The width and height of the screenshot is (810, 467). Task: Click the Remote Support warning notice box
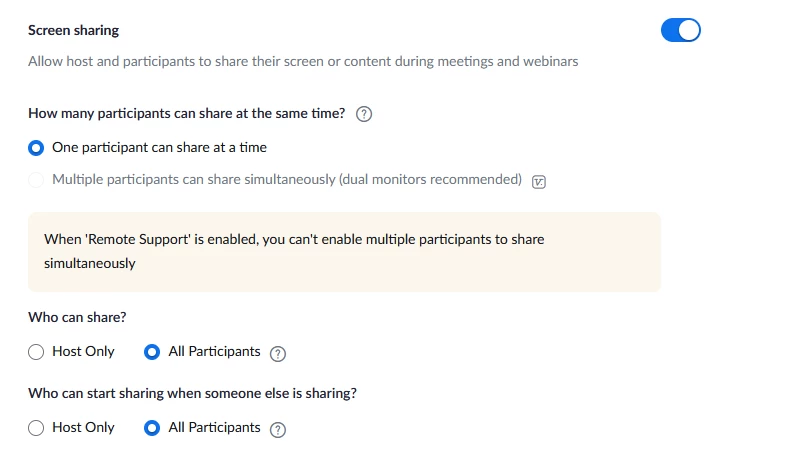[344, 252]
